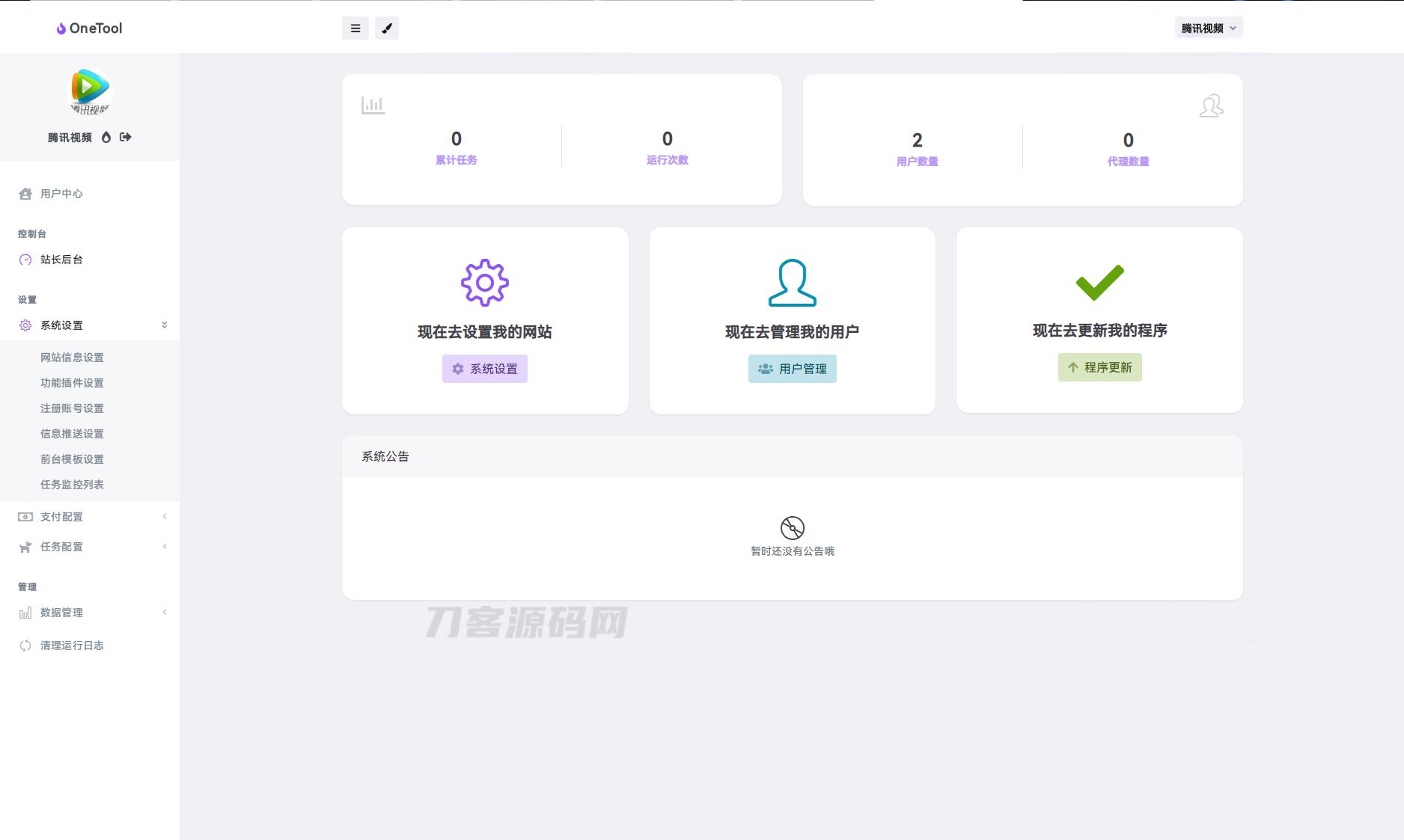Viewport: 1404px width, 840px height.
Task: Click the 现在去更新我的程序 heading
Action: [1100, 331]
